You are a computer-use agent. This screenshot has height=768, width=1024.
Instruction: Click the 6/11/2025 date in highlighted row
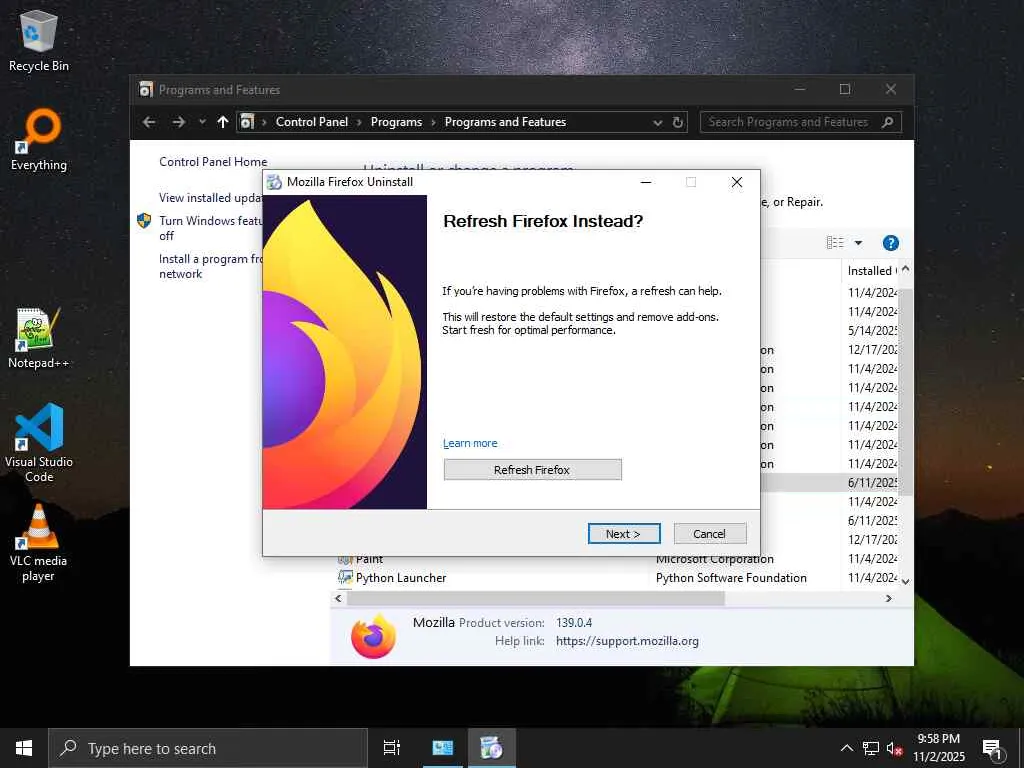pyautogui.click(x=872, y=482)
